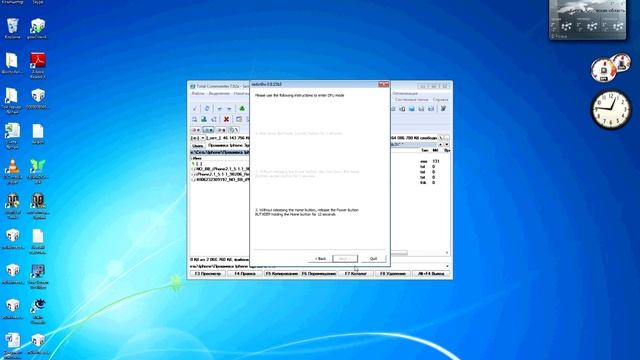Click the Тип column header in right panel
This screenshot has width=640, height=360.
424,151
